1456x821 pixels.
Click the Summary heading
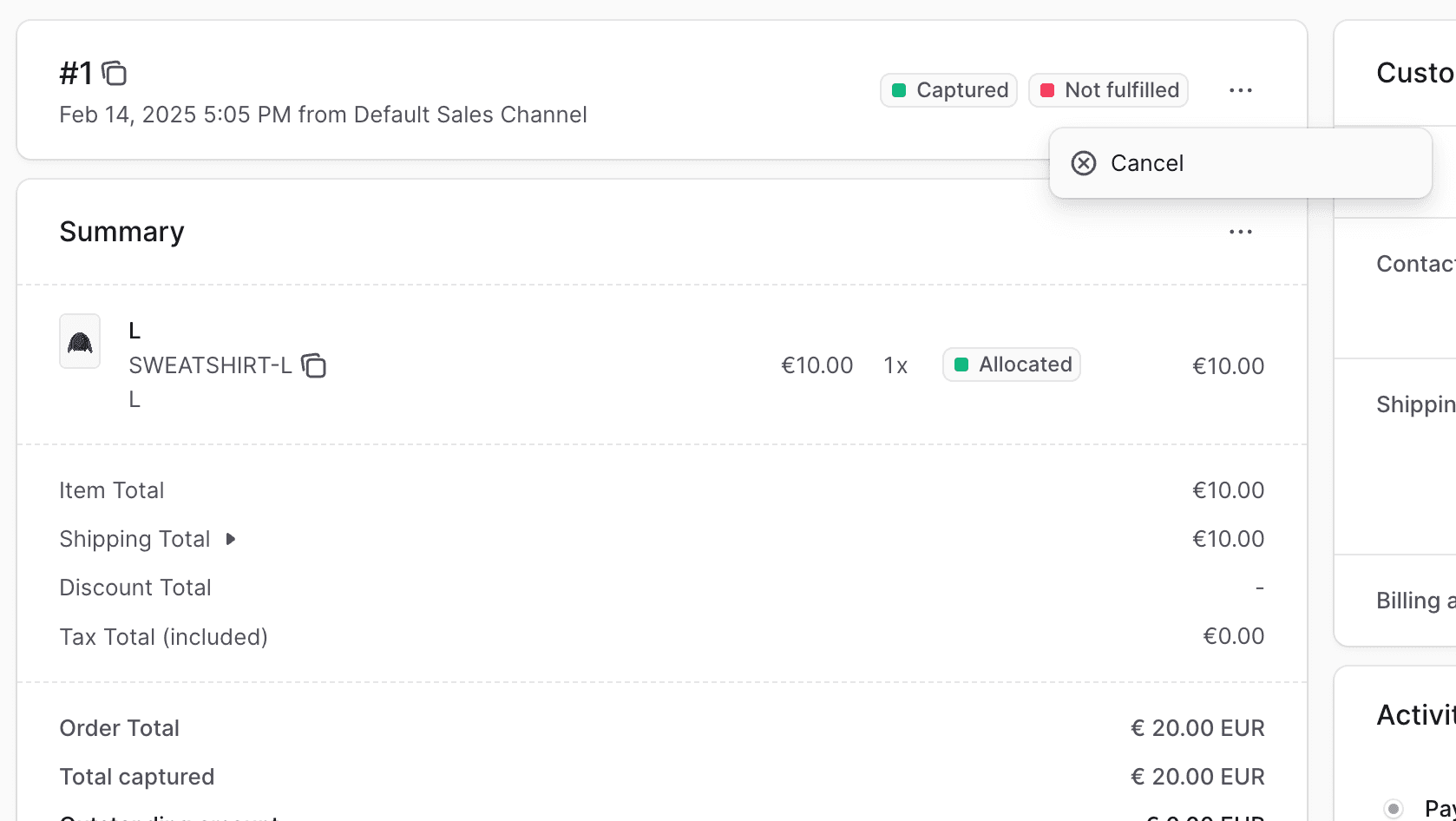tap(121, 232)
